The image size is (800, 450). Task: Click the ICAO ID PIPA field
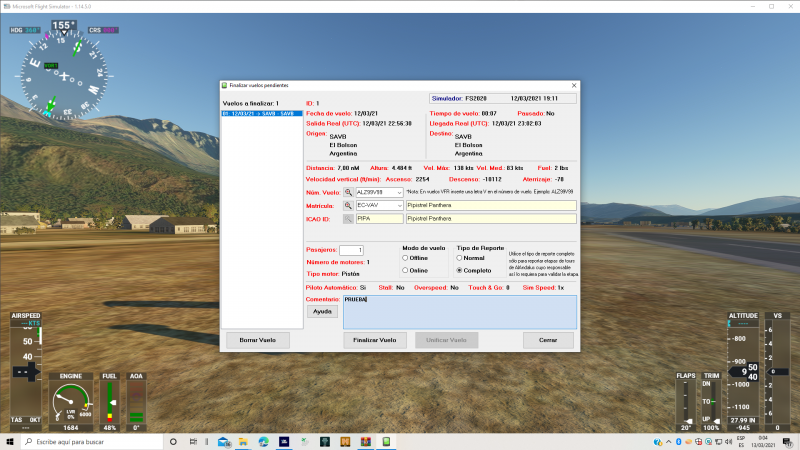coord(380,218)
